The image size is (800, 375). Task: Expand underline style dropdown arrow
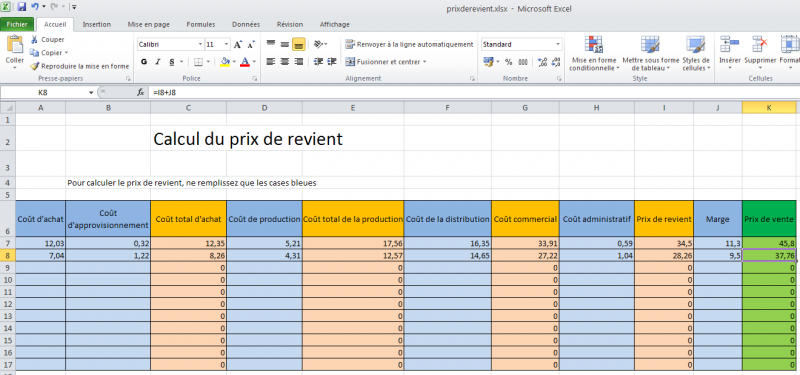coord(182,62)
